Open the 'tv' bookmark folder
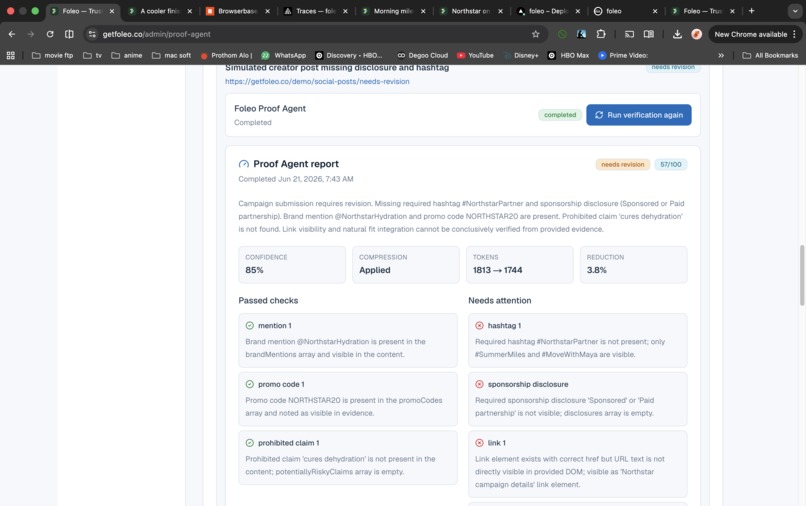Viewport: 806px width, 506px height. (x=93, y=55)
